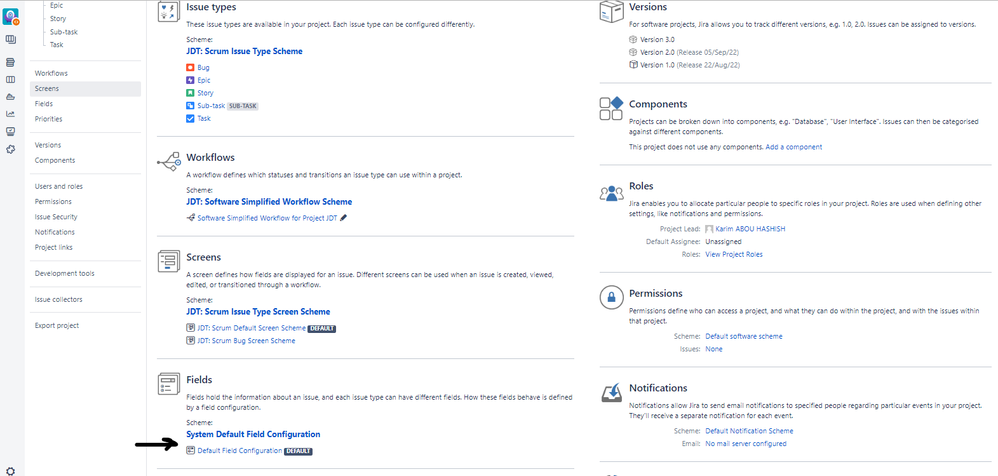Select Epic in issue types tree
Viewport: 998px width, 476px height.
click(x=57, y=5)
